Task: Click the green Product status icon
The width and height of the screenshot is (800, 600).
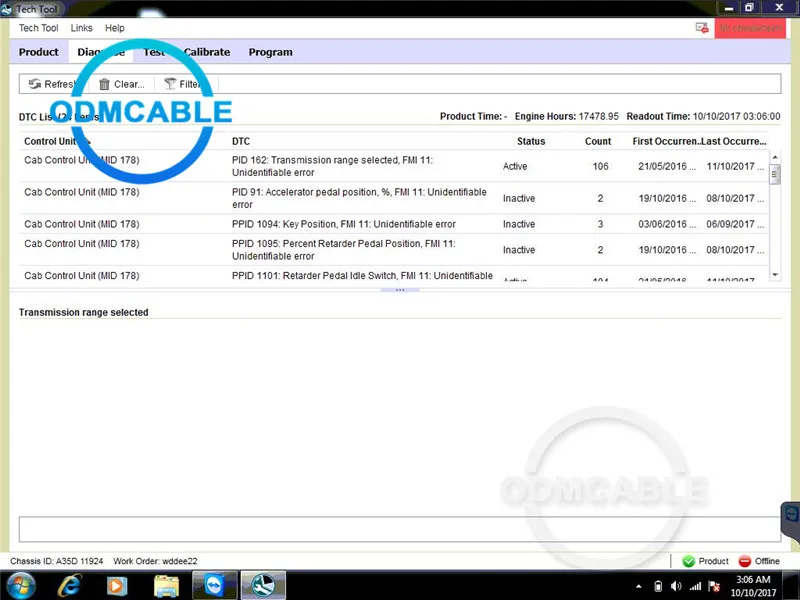Action: [x=689, y=561]
